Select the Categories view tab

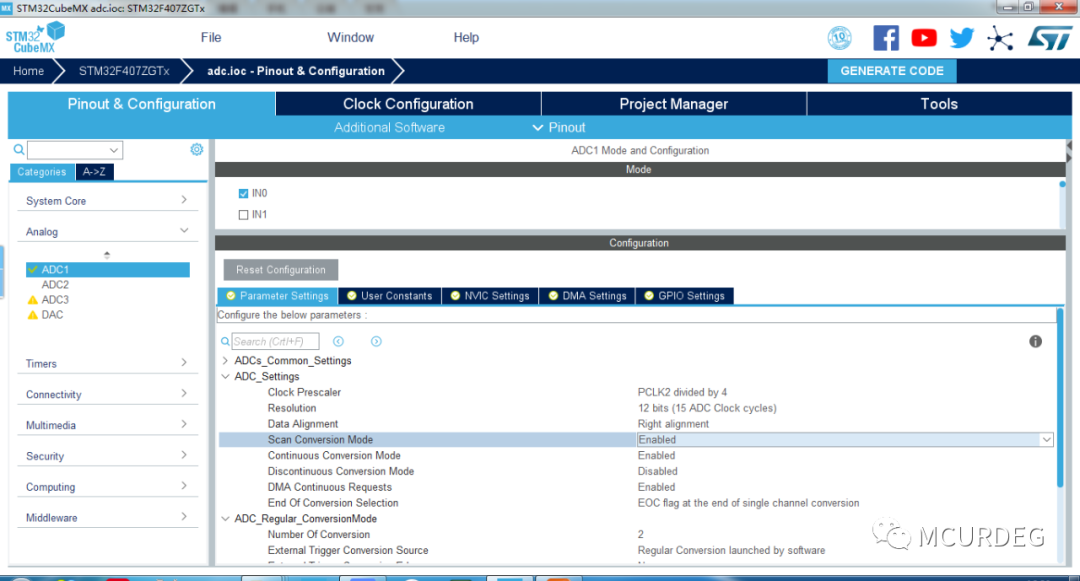[x=42, y=172]
